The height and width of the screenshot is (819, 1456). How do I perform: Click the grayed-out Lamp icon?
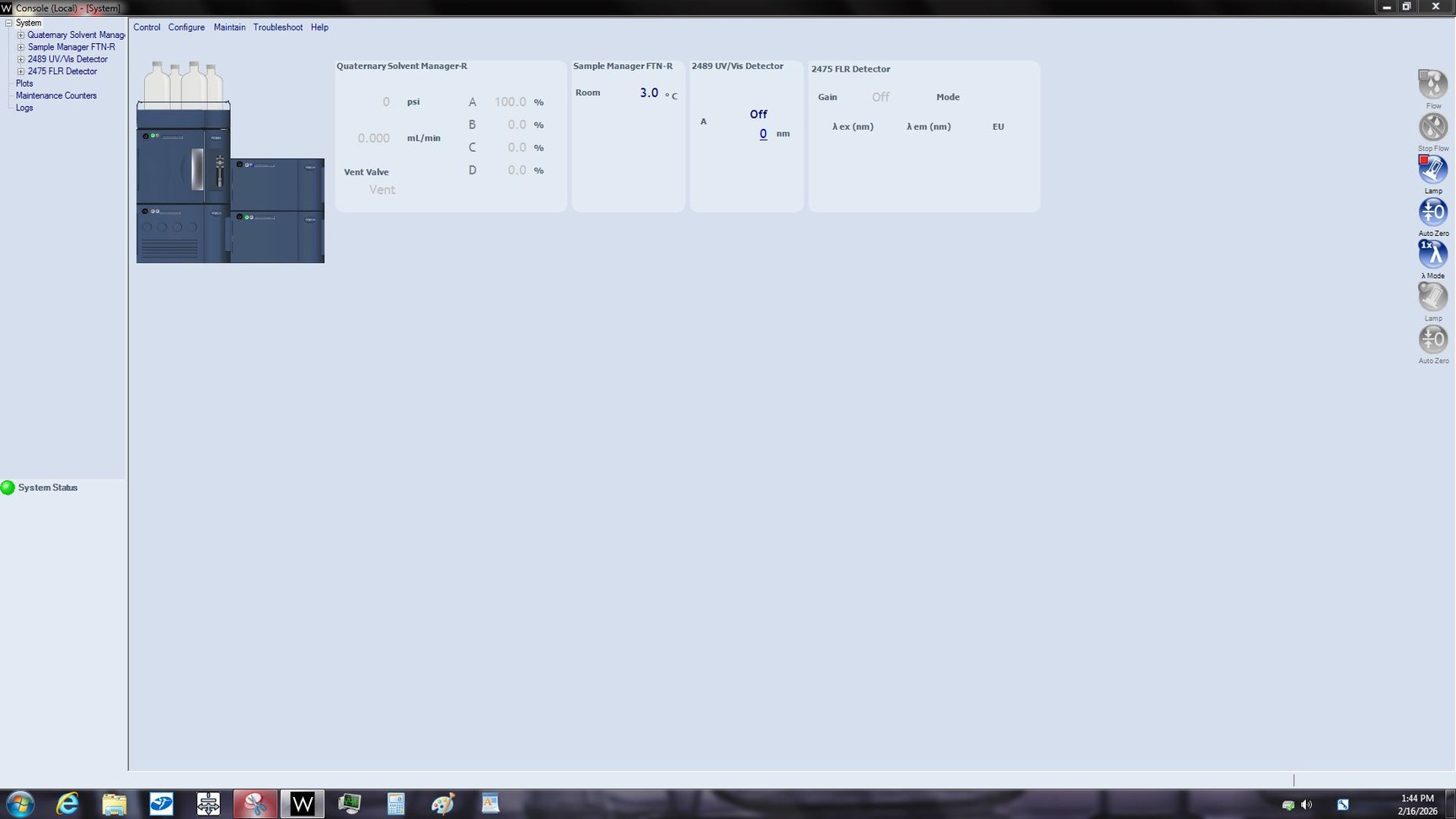[1432, 297]
